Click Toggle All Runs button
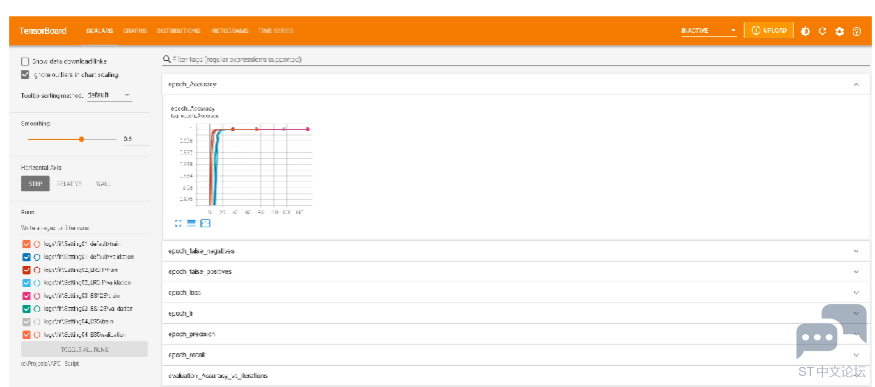 point(84,350)
